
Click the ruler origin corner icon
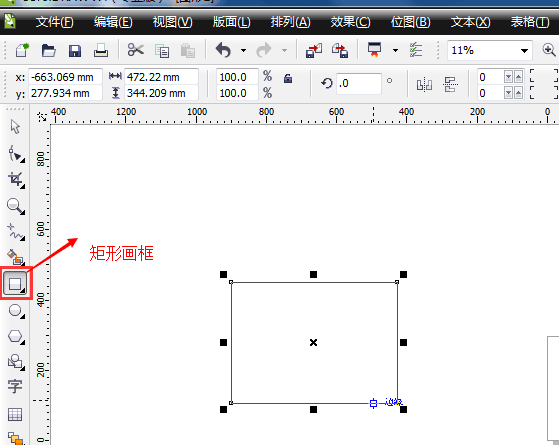(42, 117)
